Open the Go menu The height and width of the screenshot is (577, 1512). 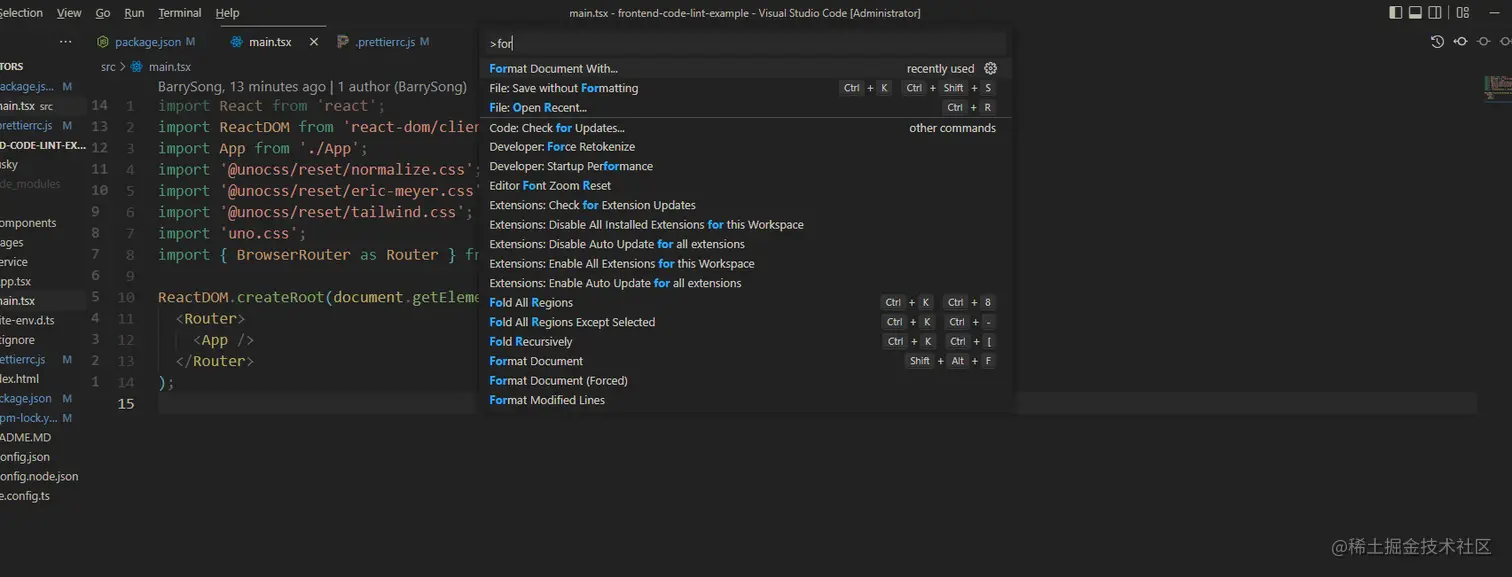click(x=103, y=13)
